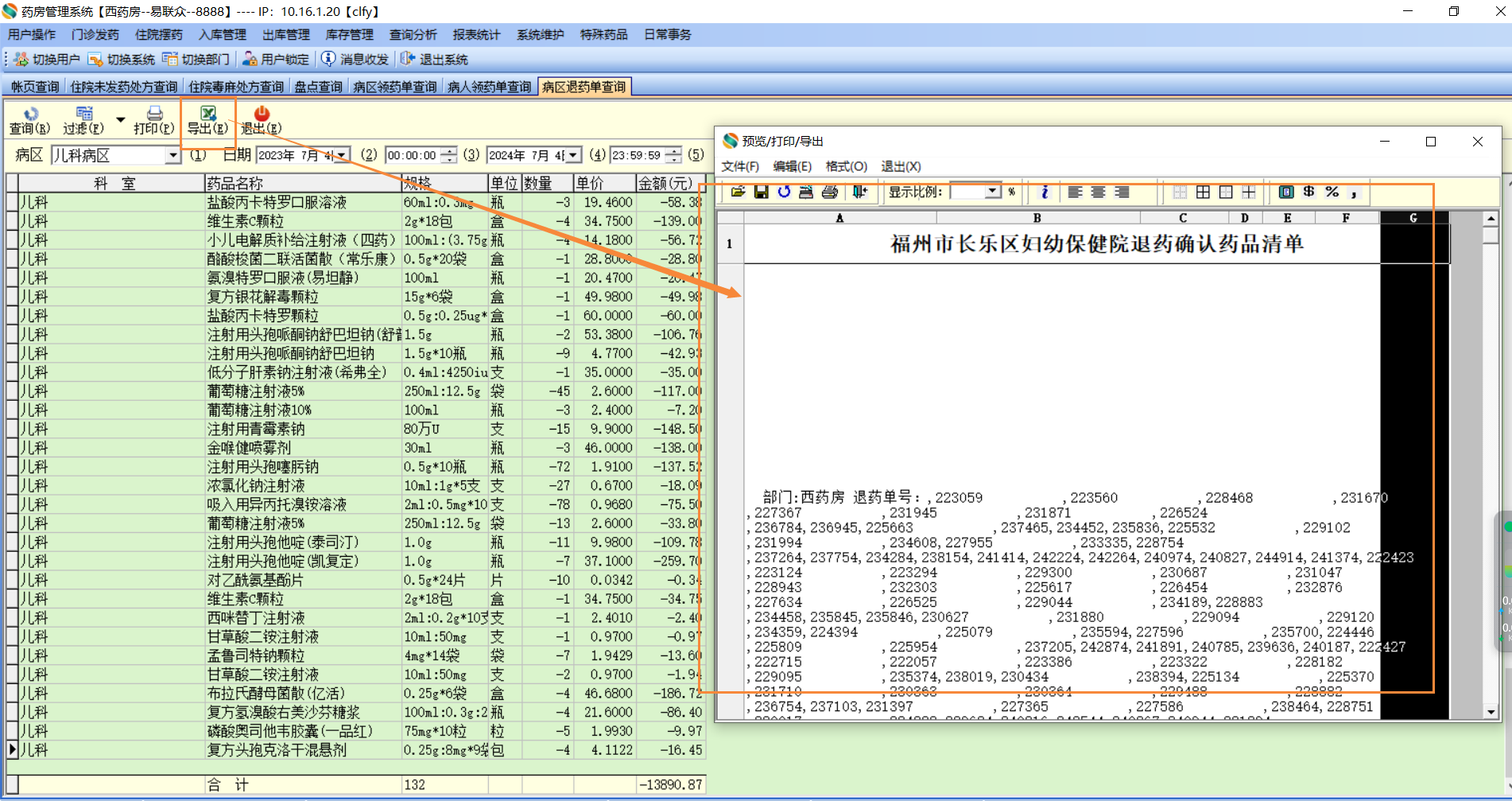Open the 编辑(E) menu in preview window
Image resolution: width=1512 pixels, height=801 pixels.
pyautogui.click(x=793, y=166)
